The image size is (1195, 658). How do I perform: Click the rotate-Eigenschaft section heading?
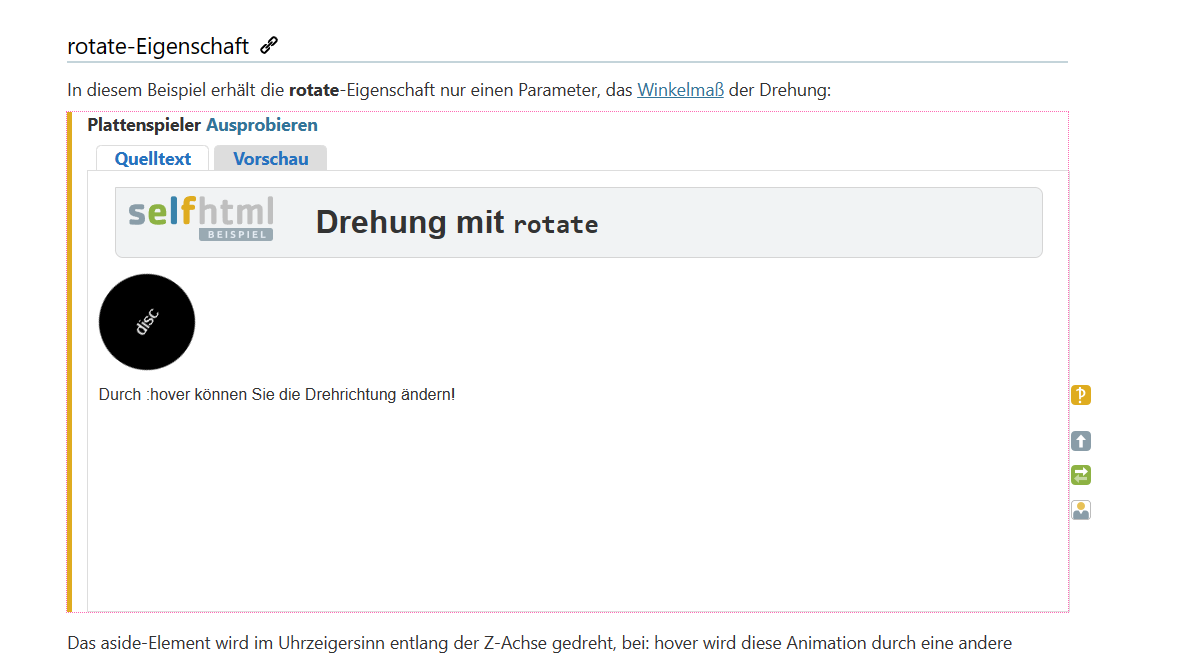158,46
